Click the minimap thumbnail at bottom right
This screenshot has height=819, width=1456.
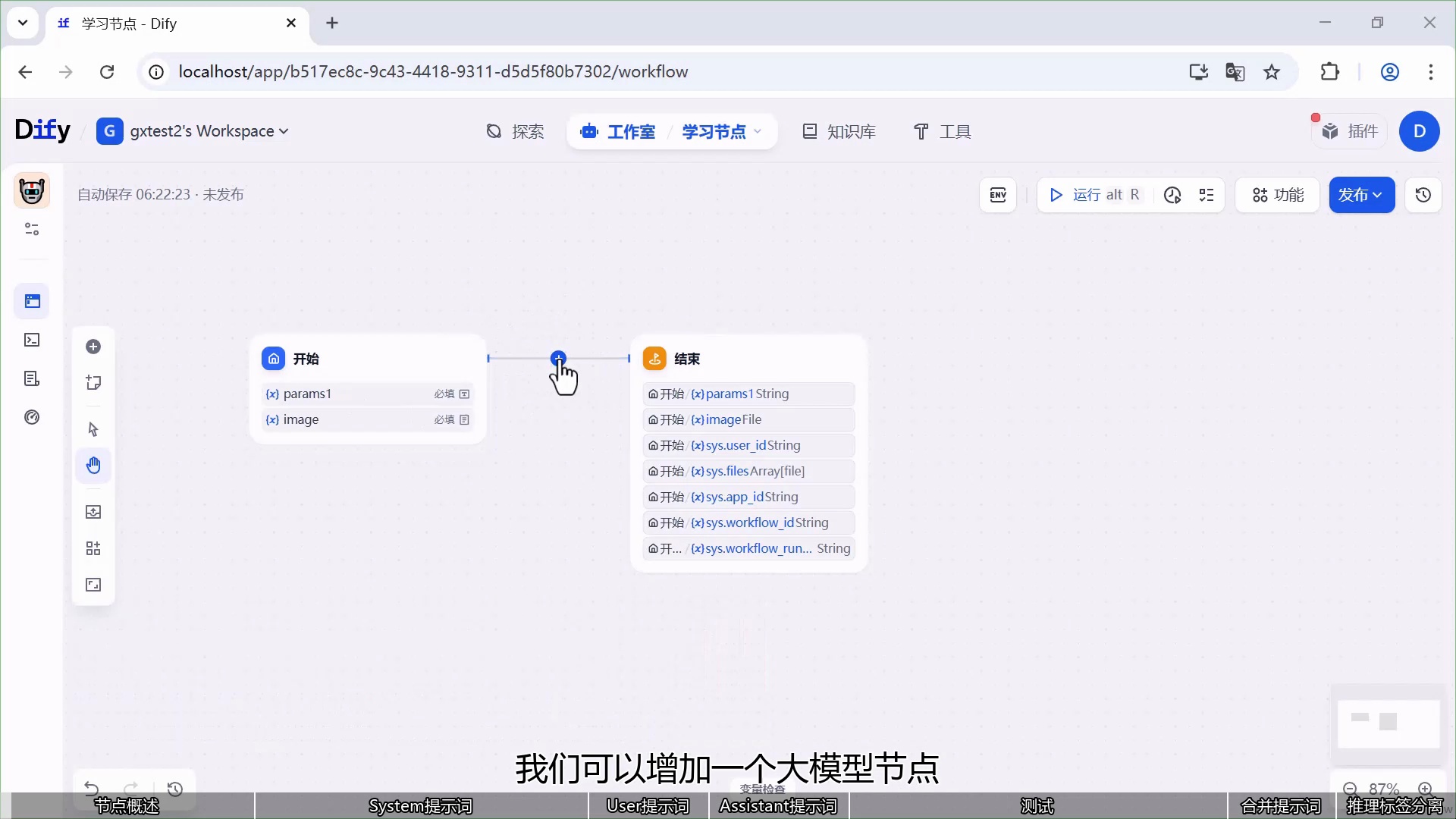(1389, 723)
